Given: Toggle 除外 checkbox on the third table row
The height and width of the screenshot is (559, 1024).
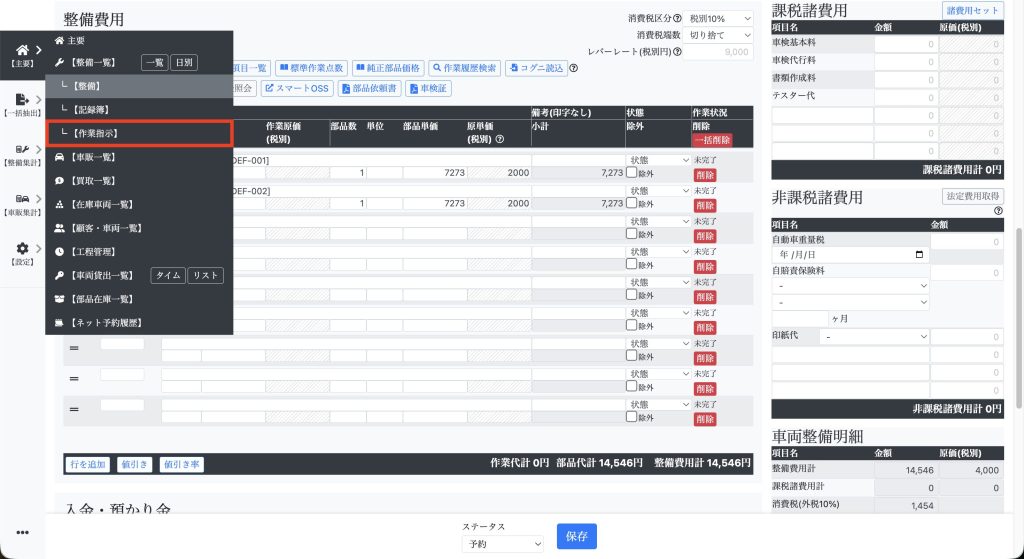Looking at the screenshot, I should (x=632, y=234).
